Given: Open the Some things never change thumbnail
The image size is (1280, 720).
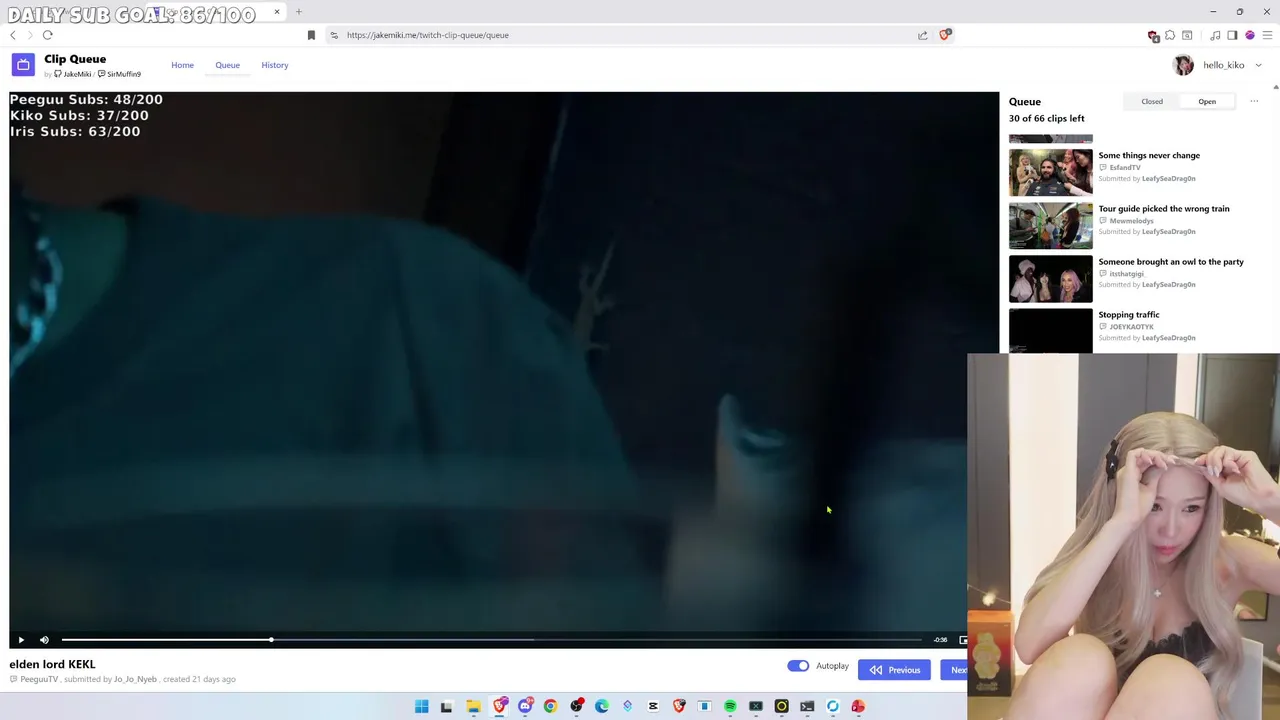Looking at the screenshot, I should click(1050, 172).
